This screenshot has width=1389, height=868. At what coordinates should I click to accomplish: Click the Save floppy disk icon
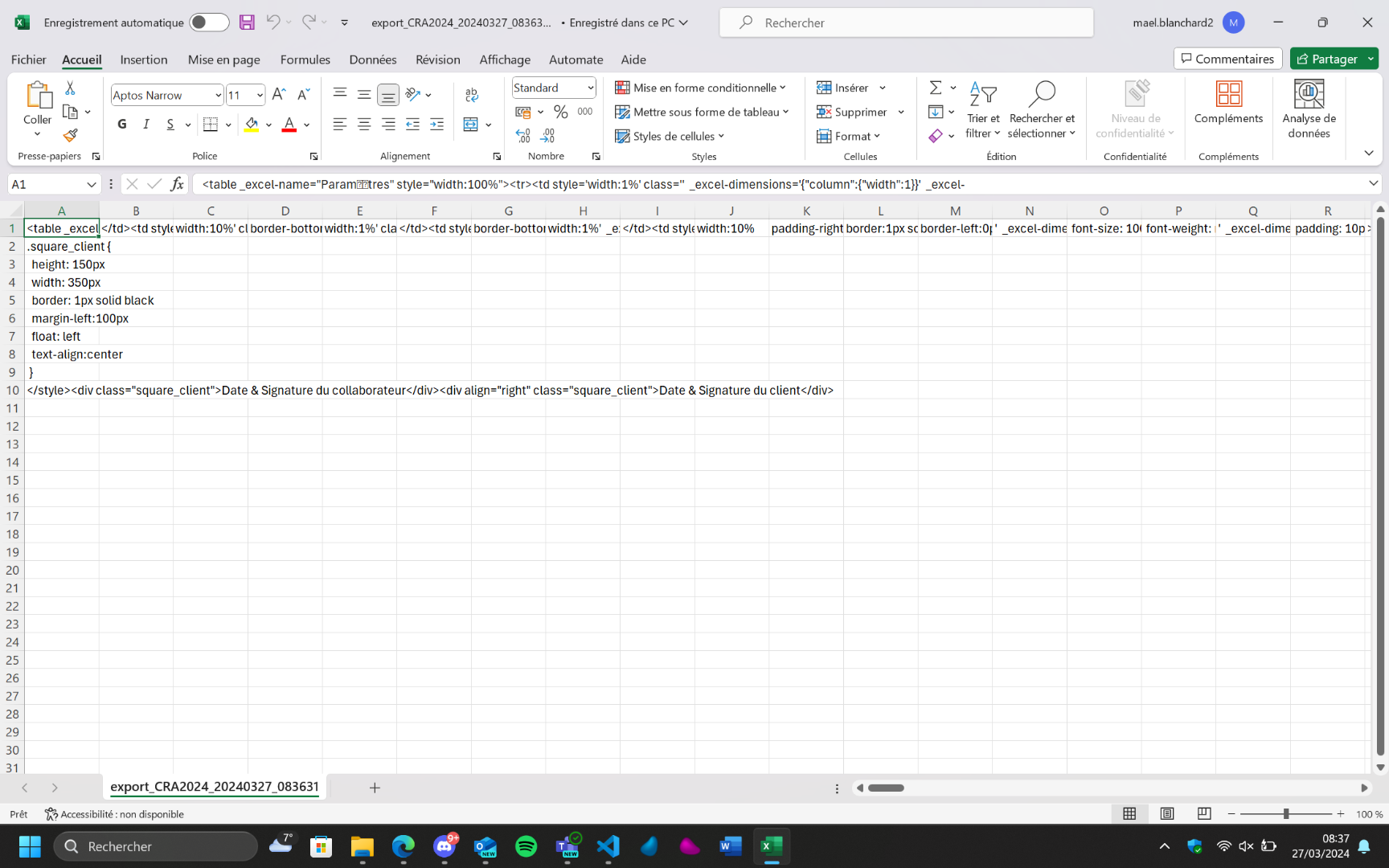click(247, 23)
